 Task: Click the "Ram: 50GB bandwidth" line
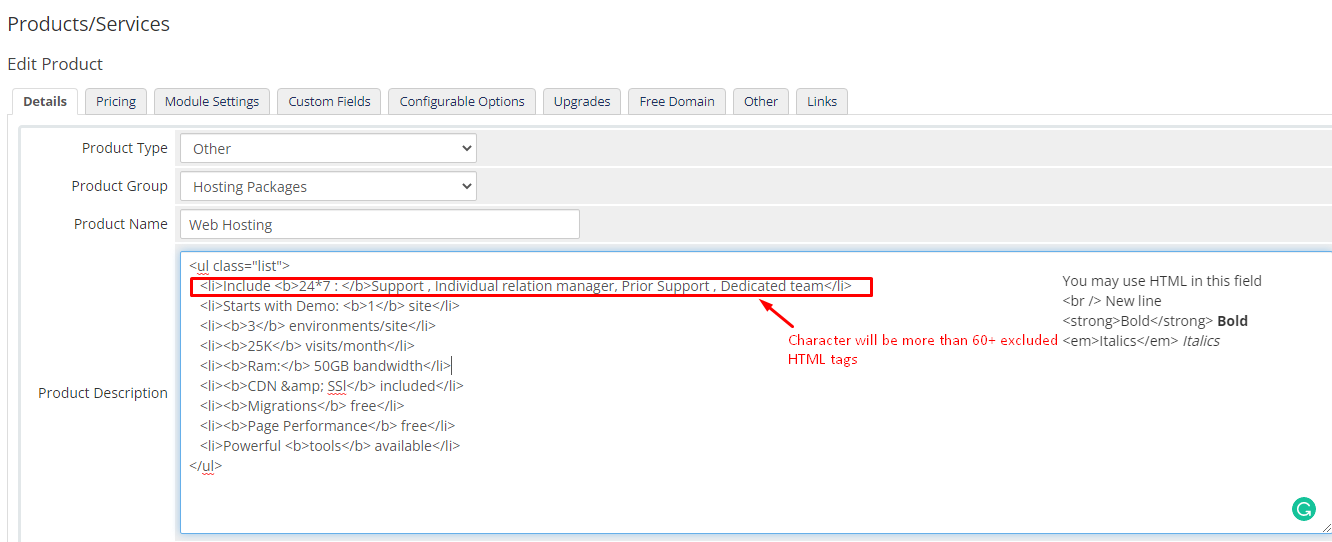point(325,366)
